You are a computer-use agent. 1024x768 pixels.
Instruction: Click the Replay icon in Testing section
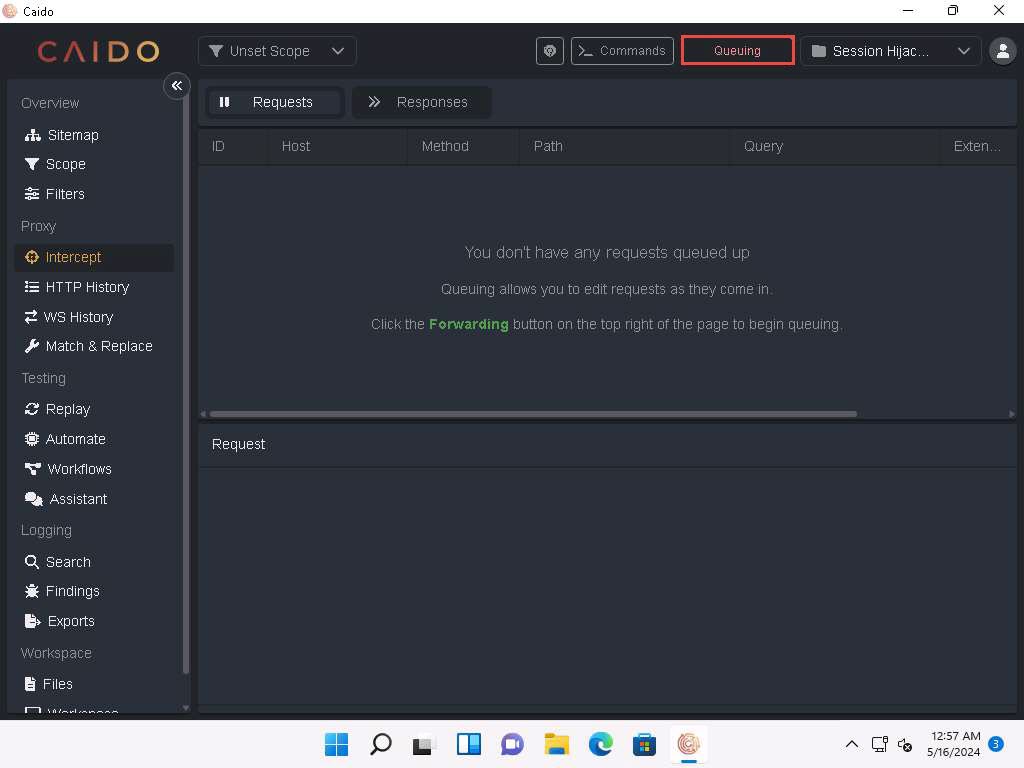(x=32, y=409)
